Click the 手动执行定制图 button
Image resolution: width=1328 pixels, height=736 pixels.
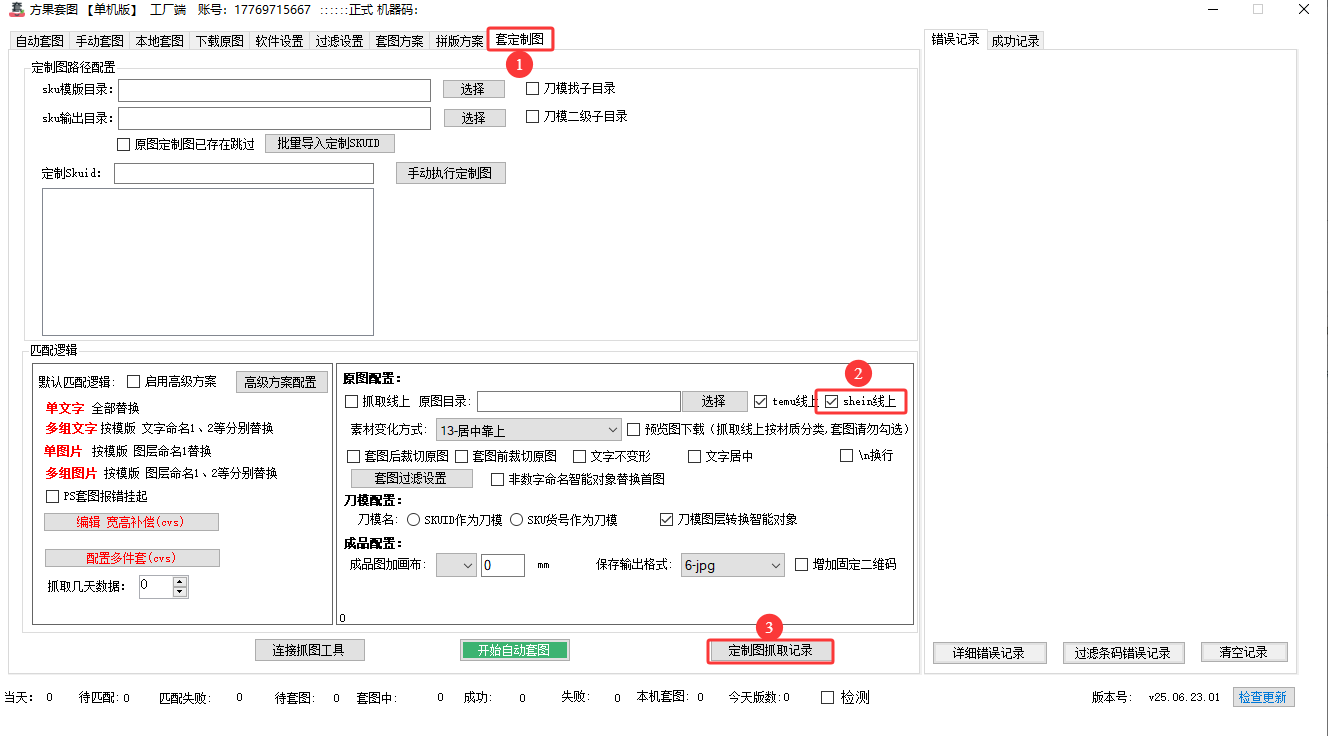[x=450, y=173]
